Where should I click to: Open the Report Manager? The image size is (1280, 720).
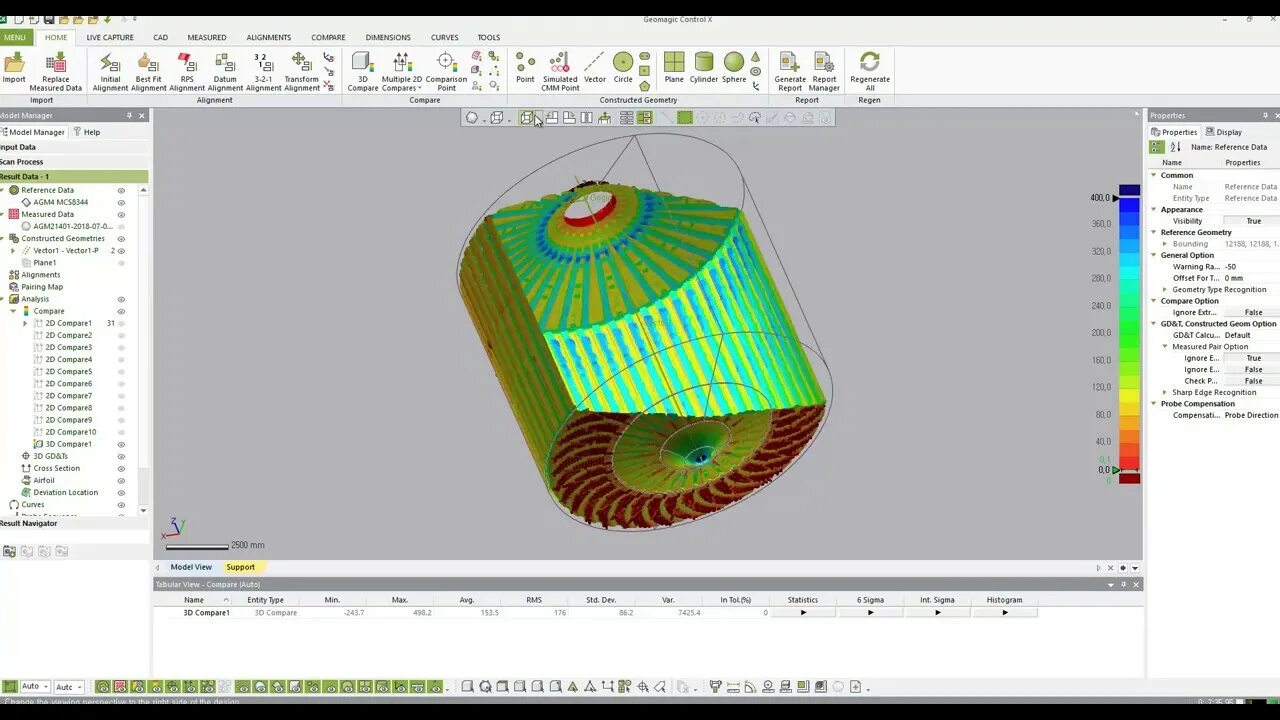824,70
